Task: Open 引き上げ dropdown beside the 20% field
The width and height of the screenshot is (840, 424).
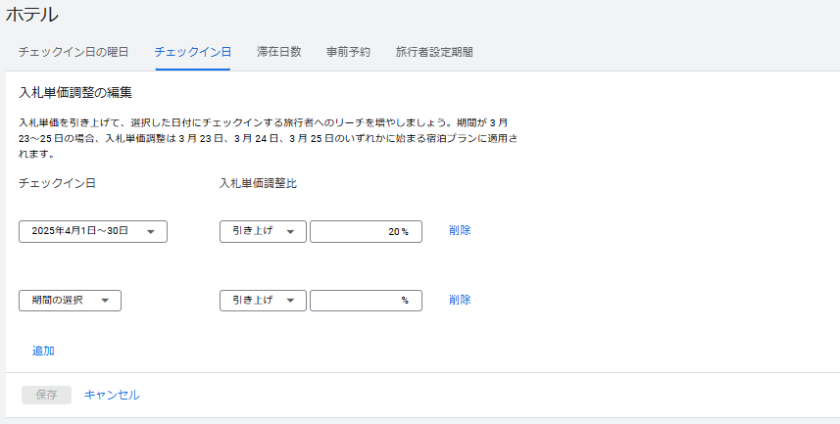Action: 262,231
